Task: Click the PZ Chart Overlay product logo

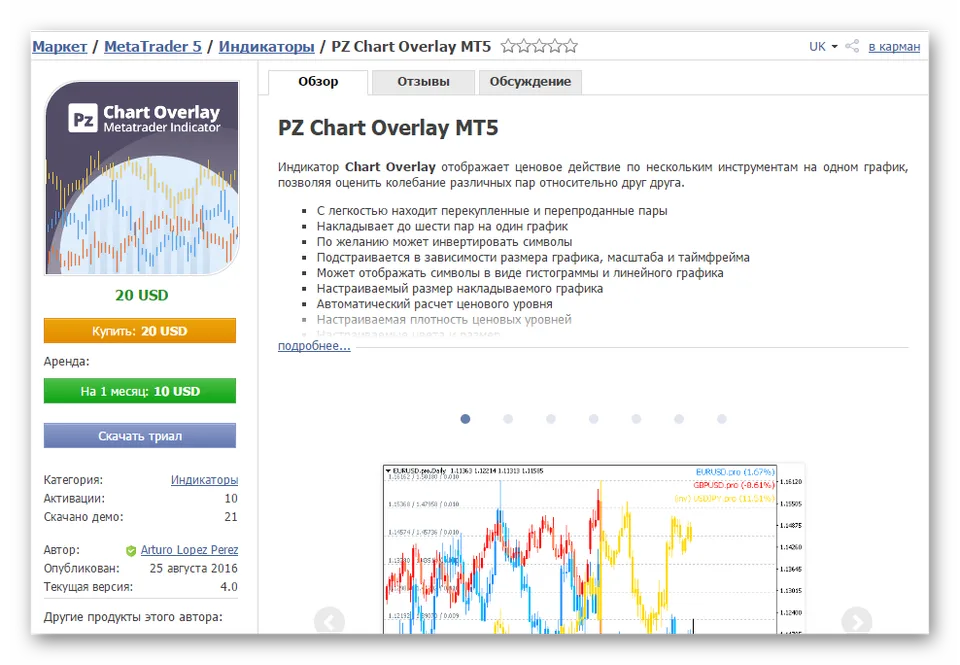Action: point(142,178)
